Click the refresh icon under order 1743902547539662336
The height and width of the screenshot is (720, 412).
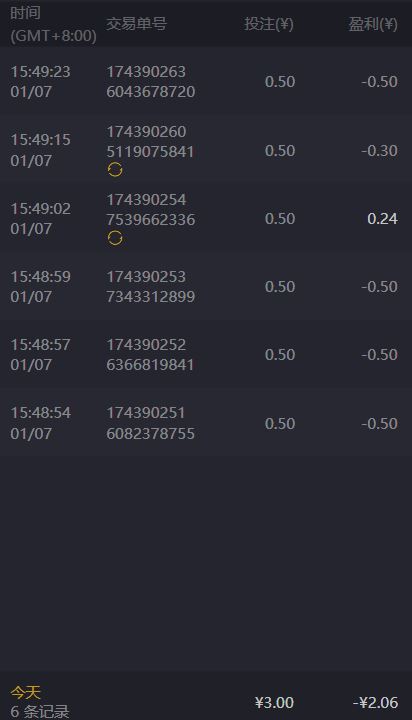point(115,238)
